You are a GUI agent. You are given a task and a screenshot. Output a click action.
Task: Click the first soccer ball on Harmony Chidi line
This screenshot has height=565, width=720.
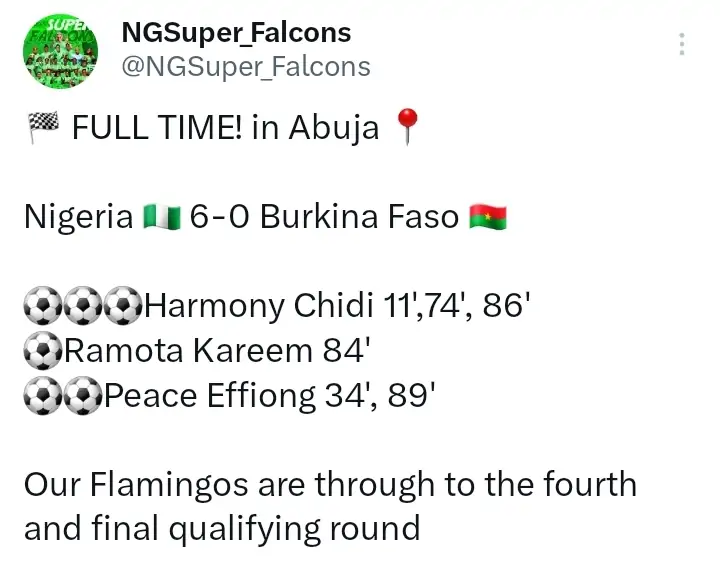click(x=42, y=306)
